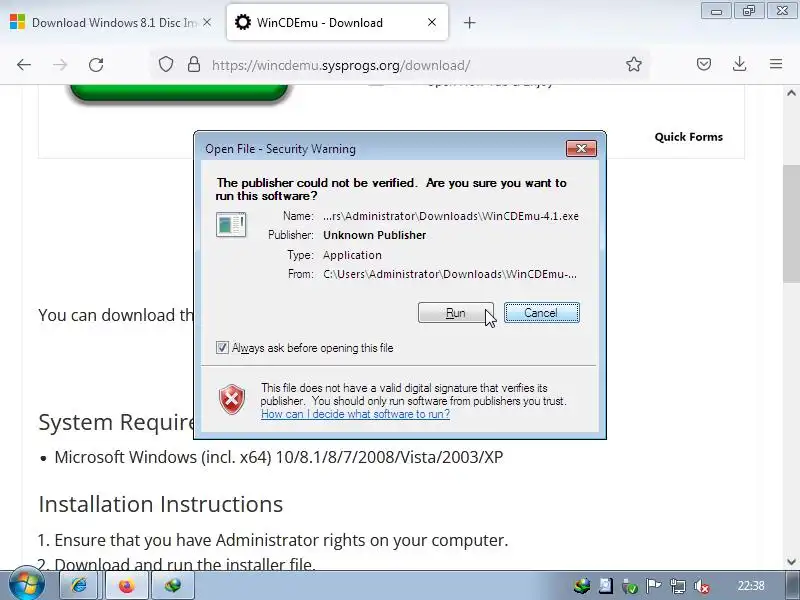
Task: Click the green download button
Action: (179, 93)
